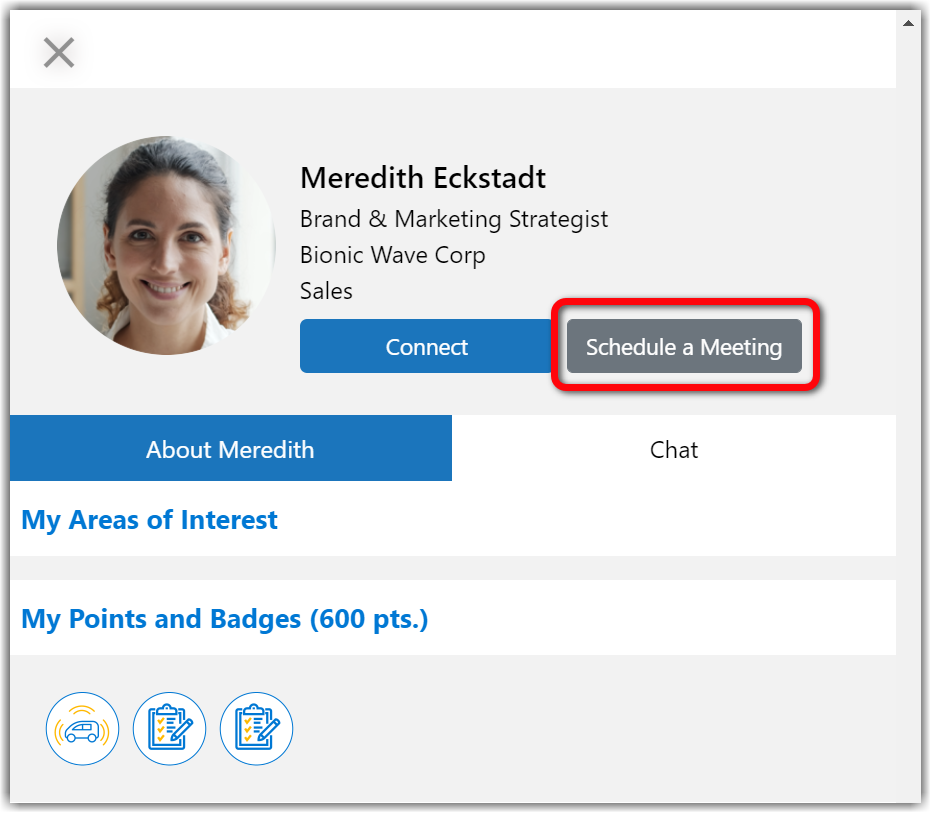Click the car sensor badge icon

[x=83, y=729]
